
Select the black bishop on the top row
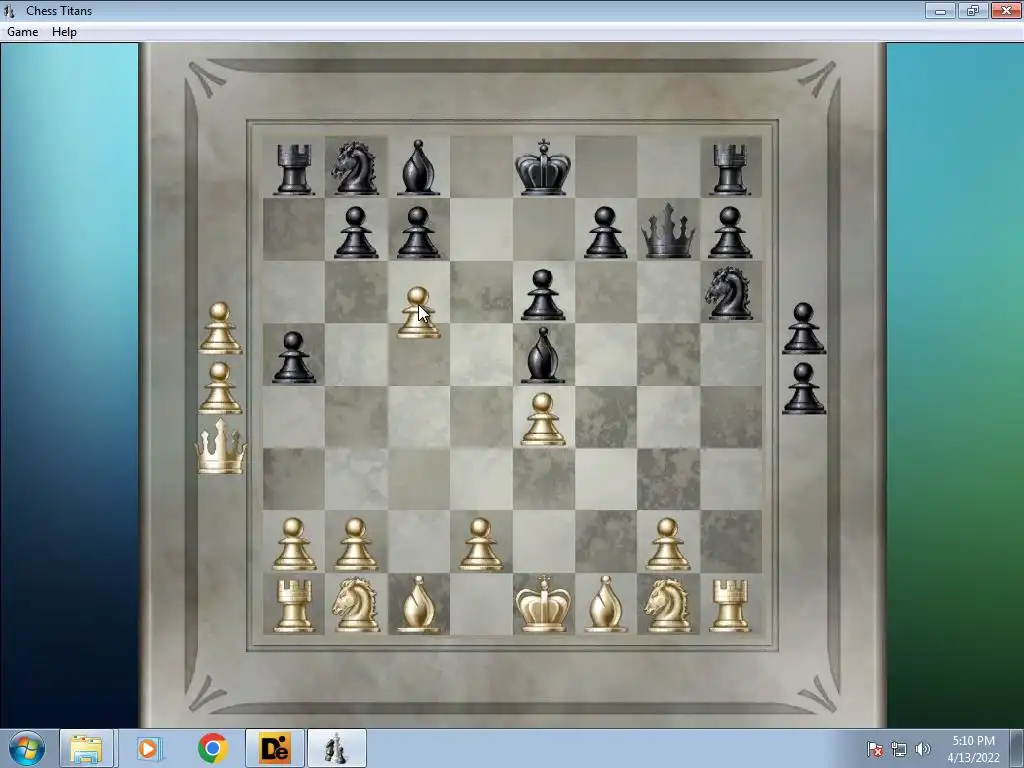[x=418, y=168]
